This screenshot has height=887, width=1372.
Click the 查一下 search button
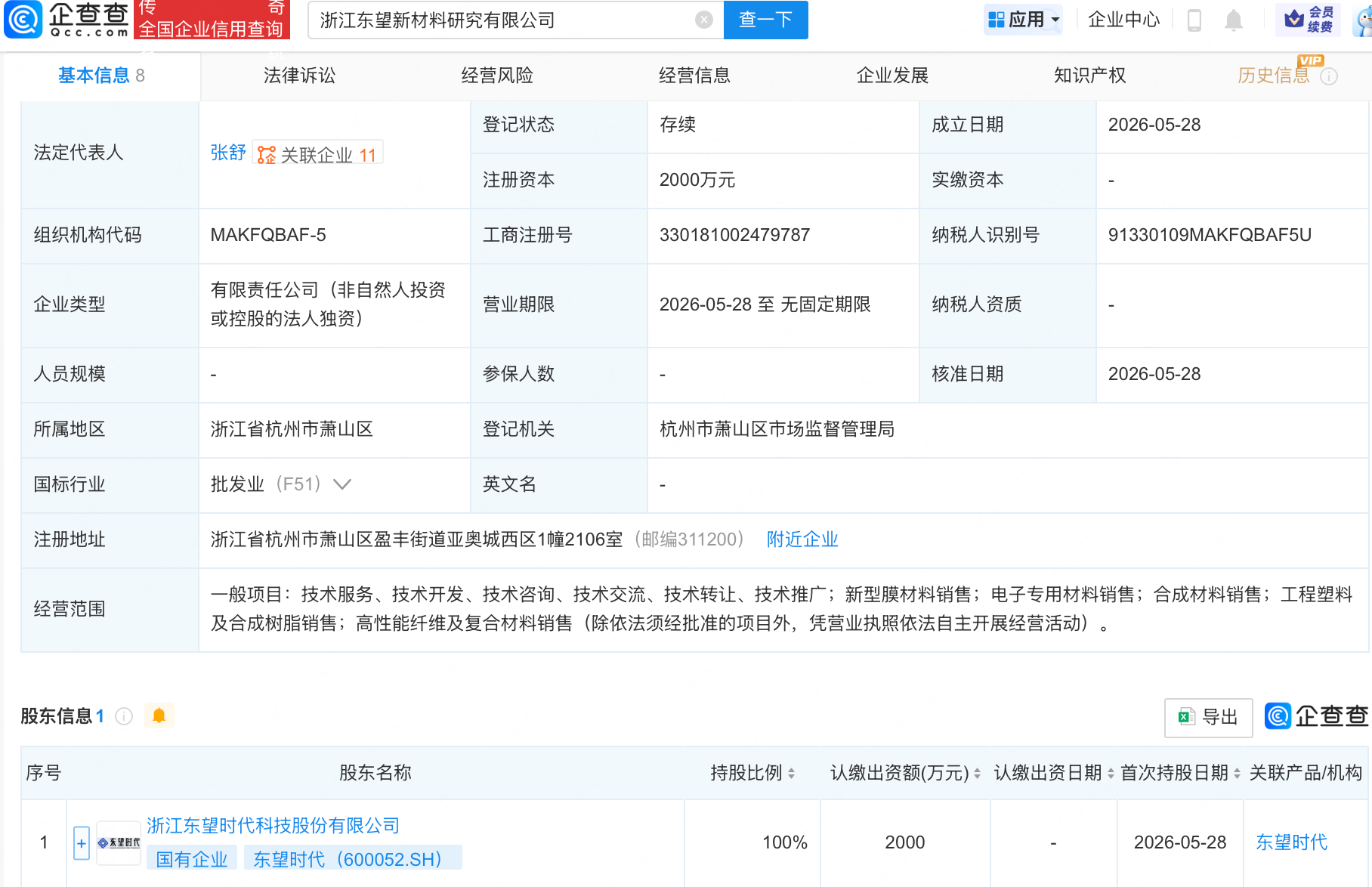tap(765, 20)
